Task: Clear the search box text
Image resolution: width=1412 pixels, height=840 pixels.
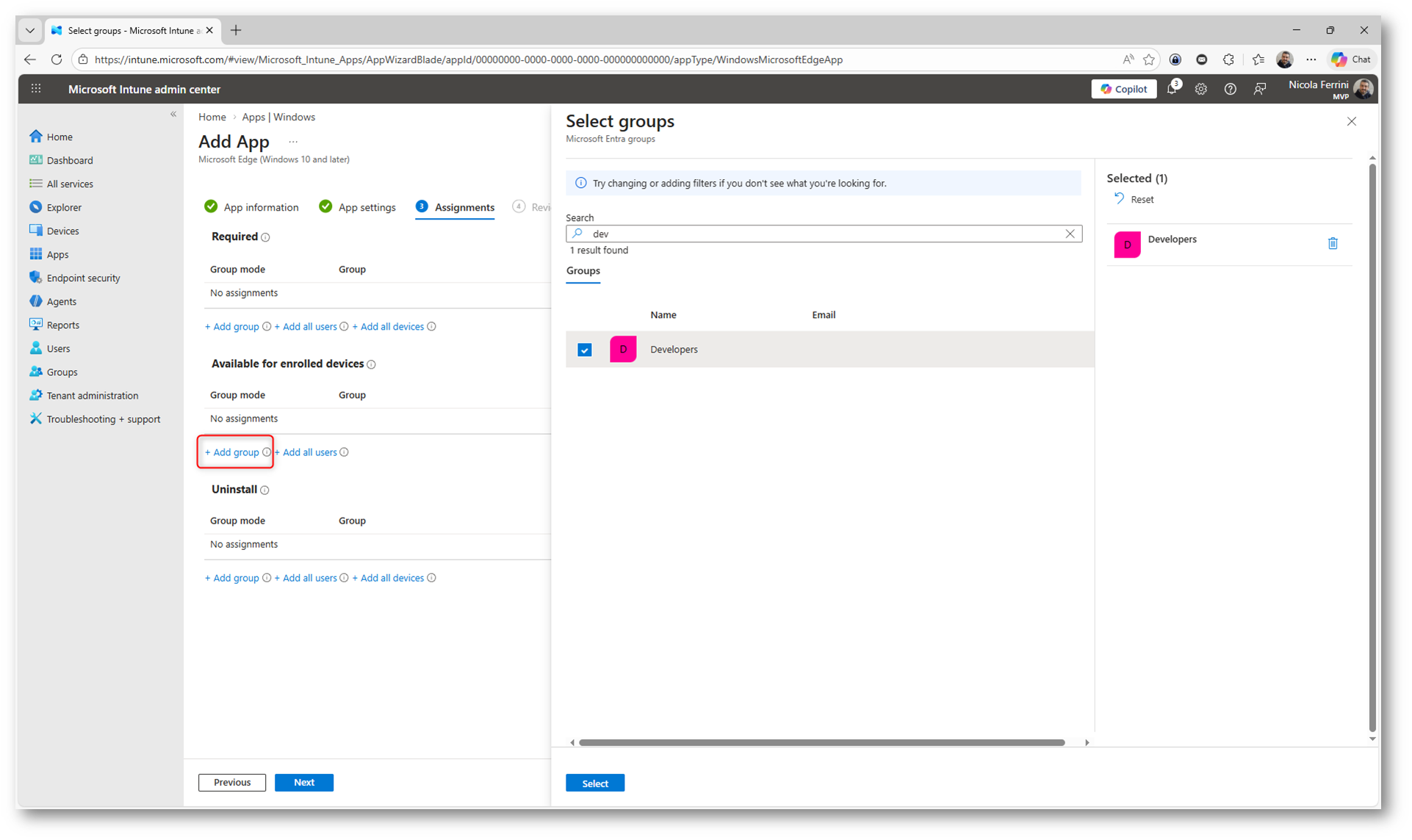Action: coord(1070,233)
